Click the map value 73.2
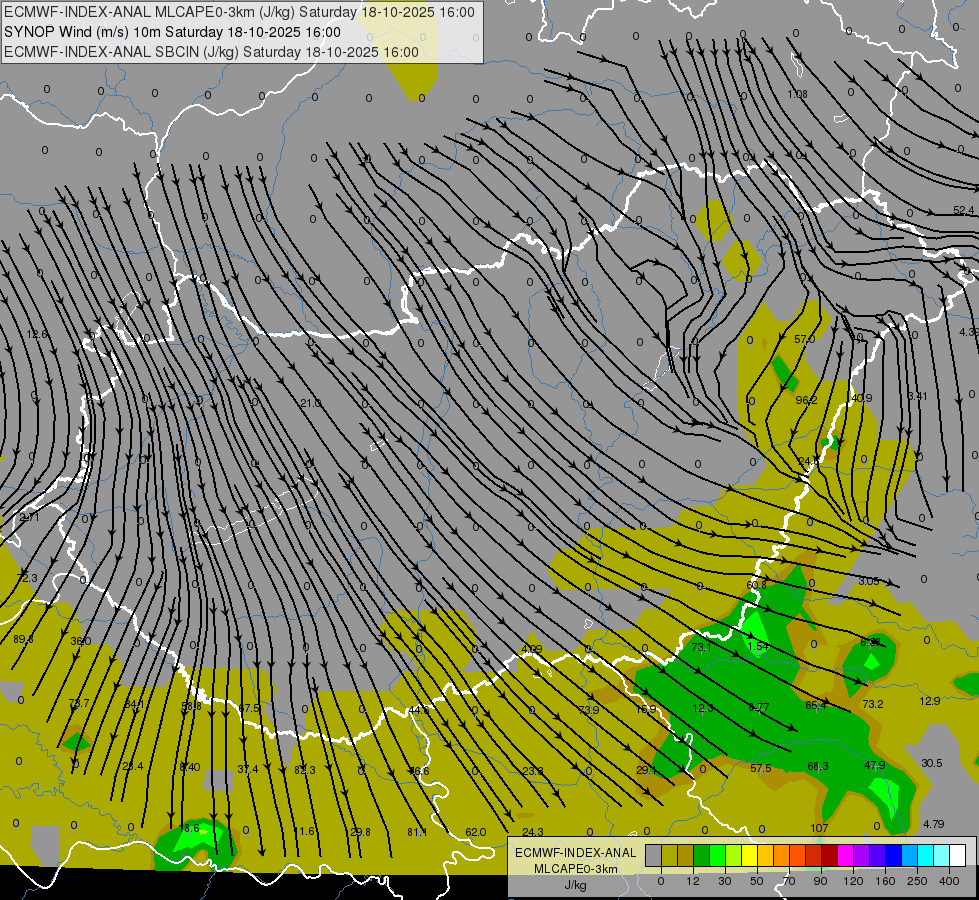 (x=873, y=704)
